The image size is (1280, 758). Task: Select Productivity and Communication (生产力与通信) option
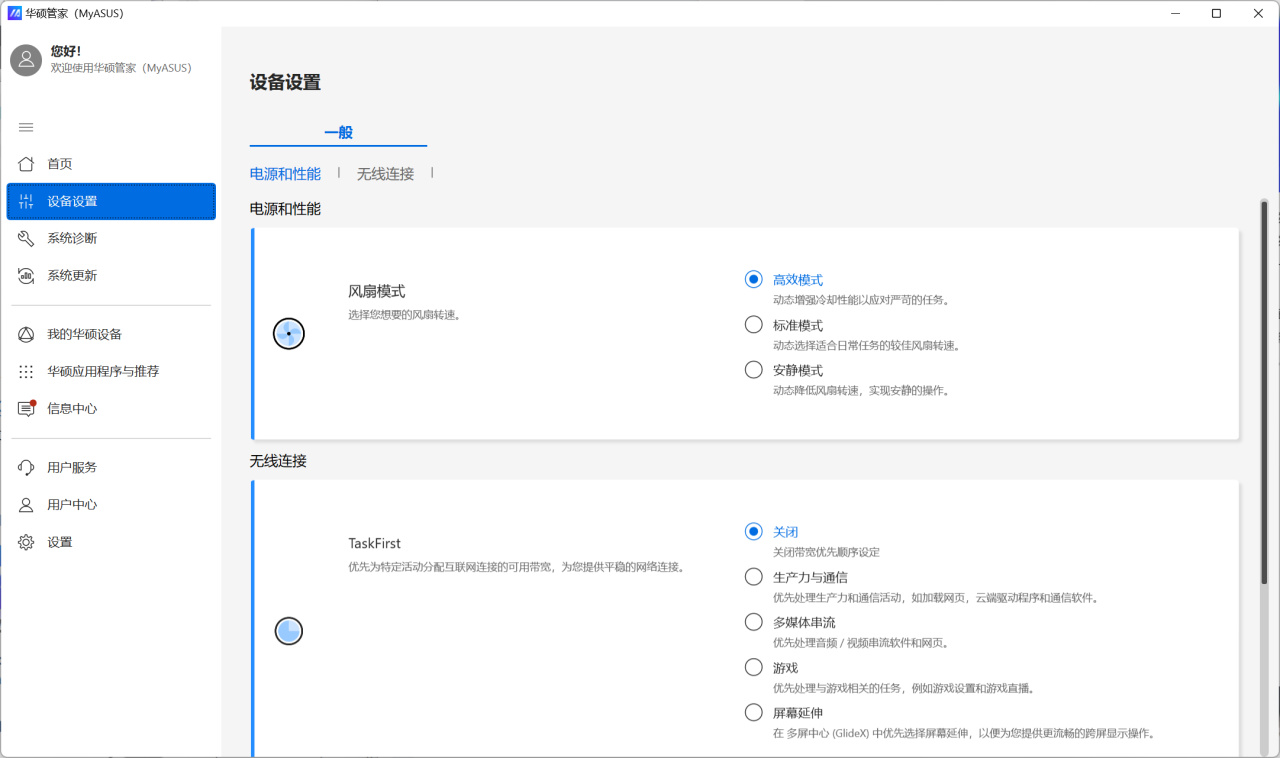tap(754, 577)
